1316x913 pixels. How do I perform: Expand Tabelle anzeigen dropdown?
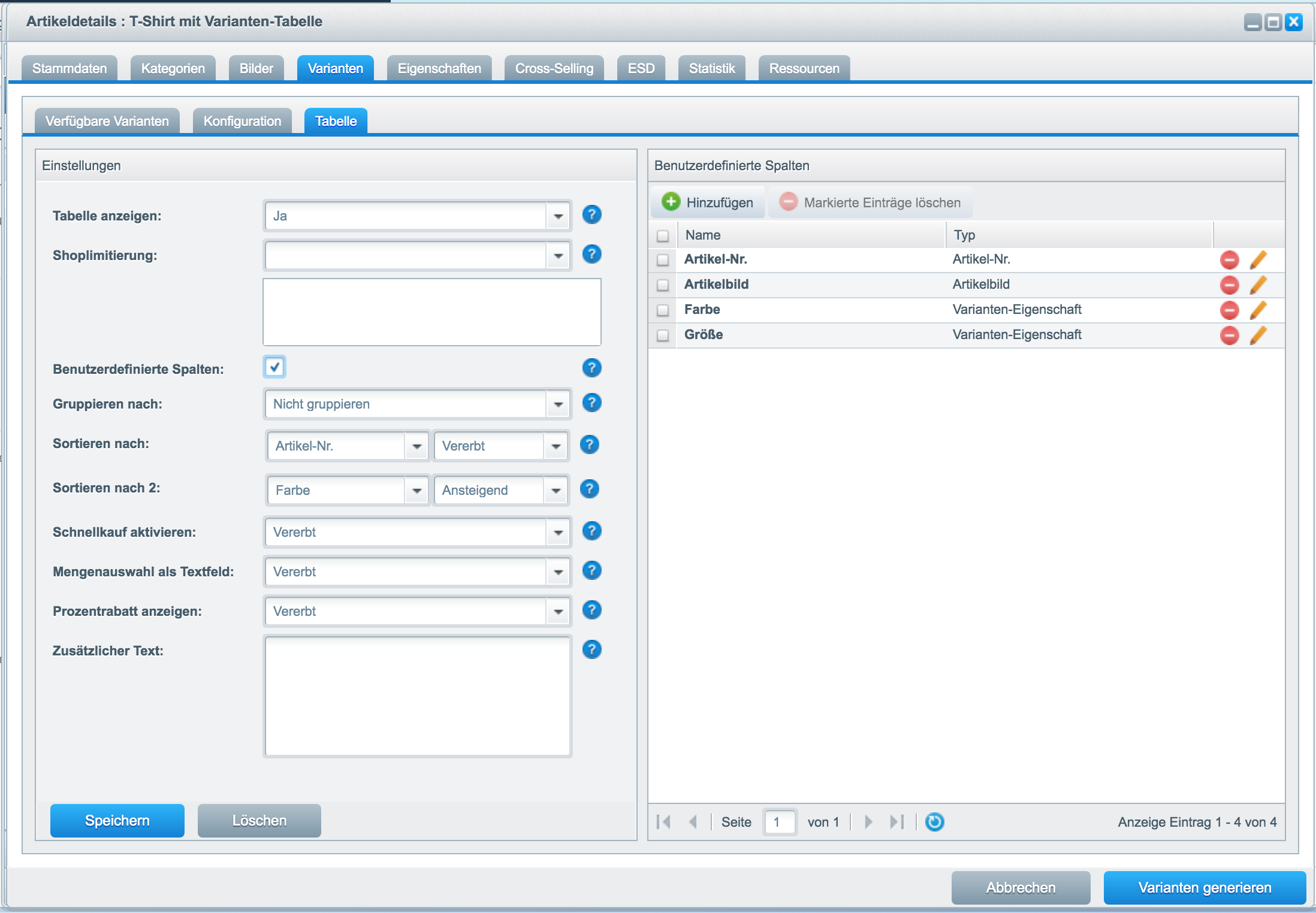558,216
